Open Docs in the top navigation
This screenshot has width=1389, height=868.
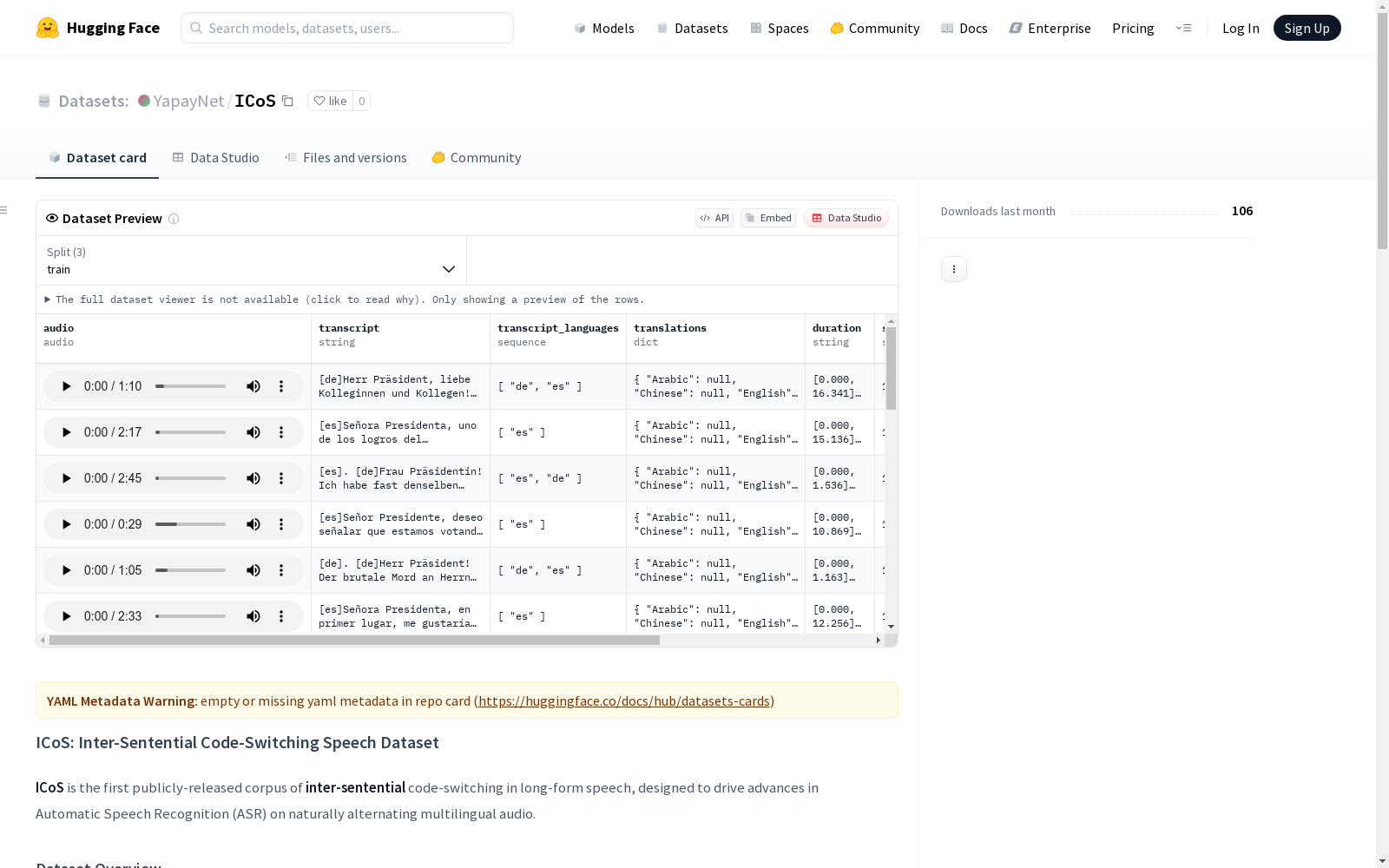click(x=964, y=28)
